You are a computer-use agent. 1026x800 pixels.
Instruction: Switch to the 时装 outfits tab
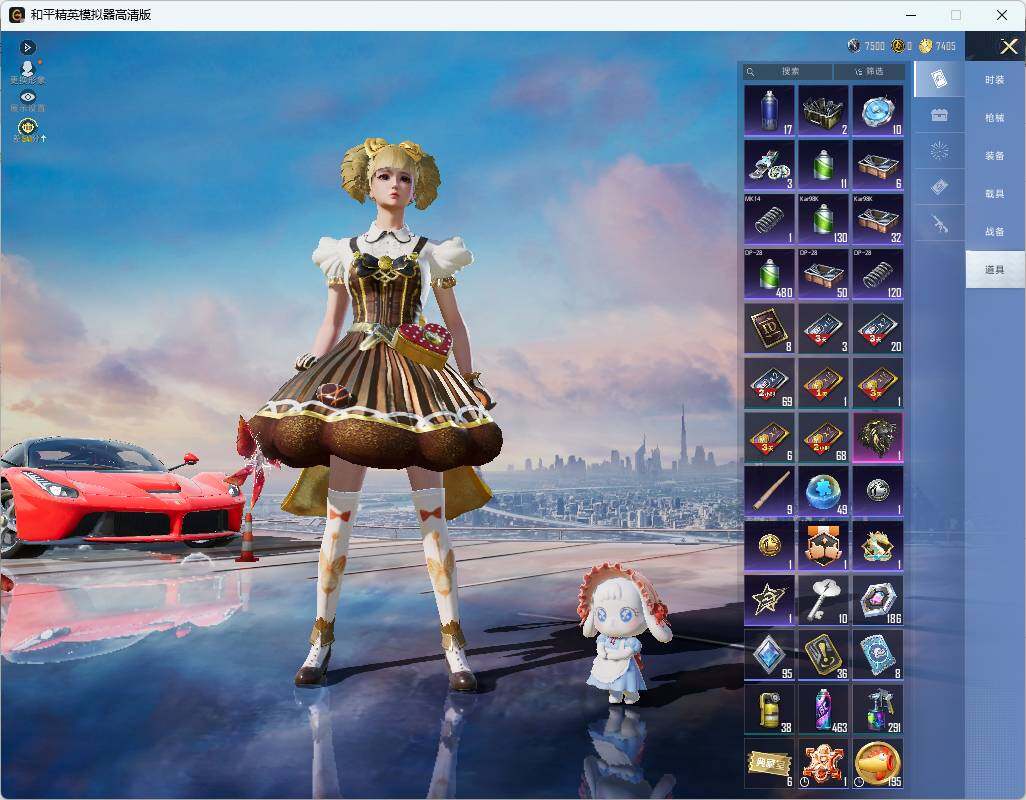pyautogui.click(x=995, y=80)
